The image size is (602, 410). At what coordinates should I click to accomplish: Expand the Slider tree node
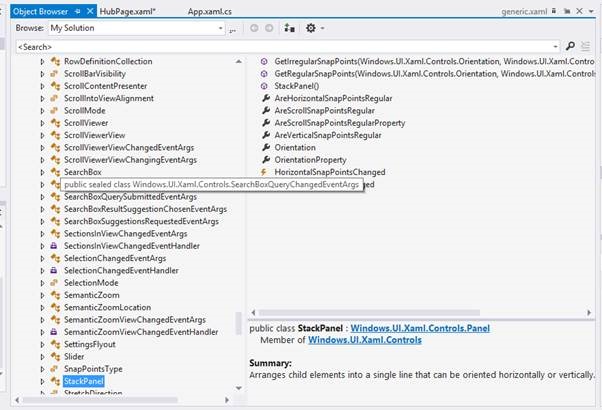pyautogui.click(x=42, y=357)
